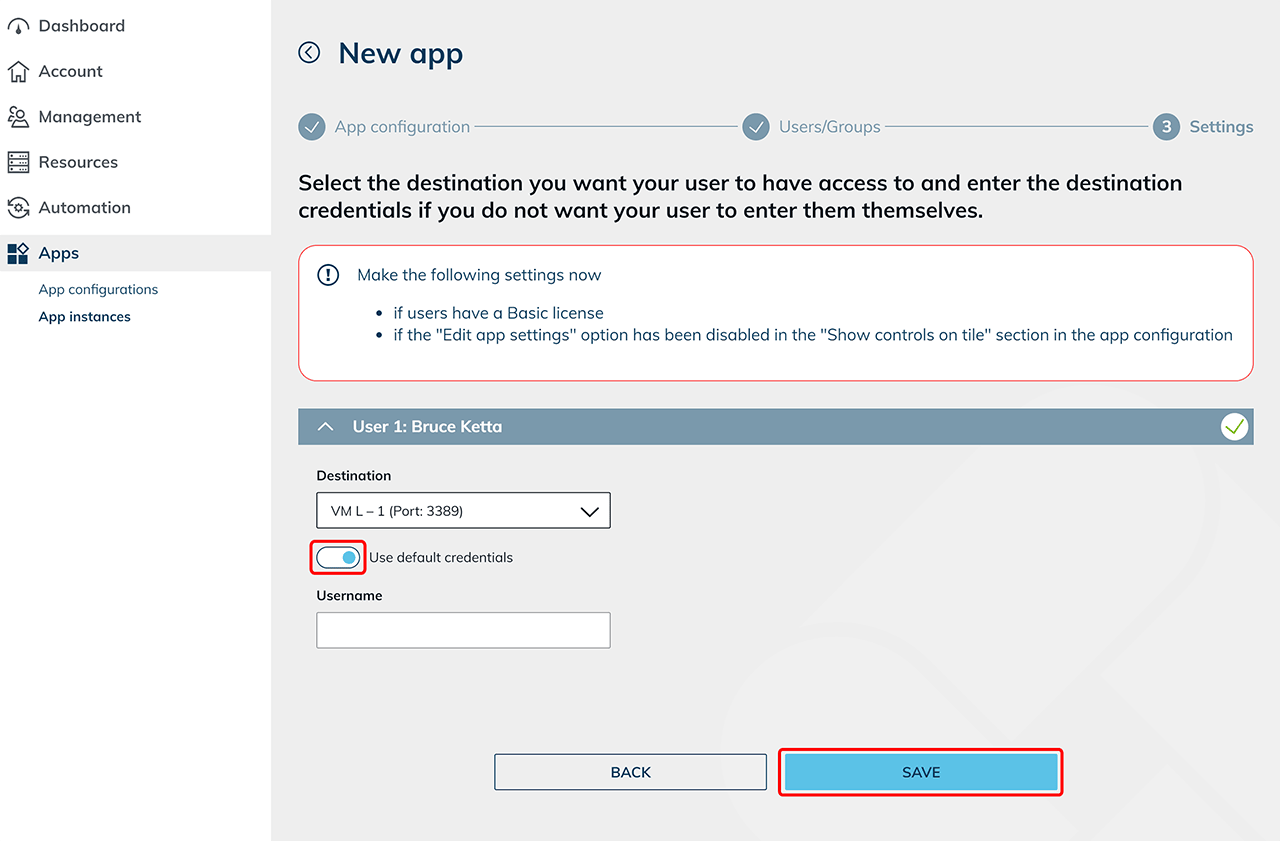Click the Users/Groups step checkmark
Viewport: 1280px width, 841px height.
755,127
